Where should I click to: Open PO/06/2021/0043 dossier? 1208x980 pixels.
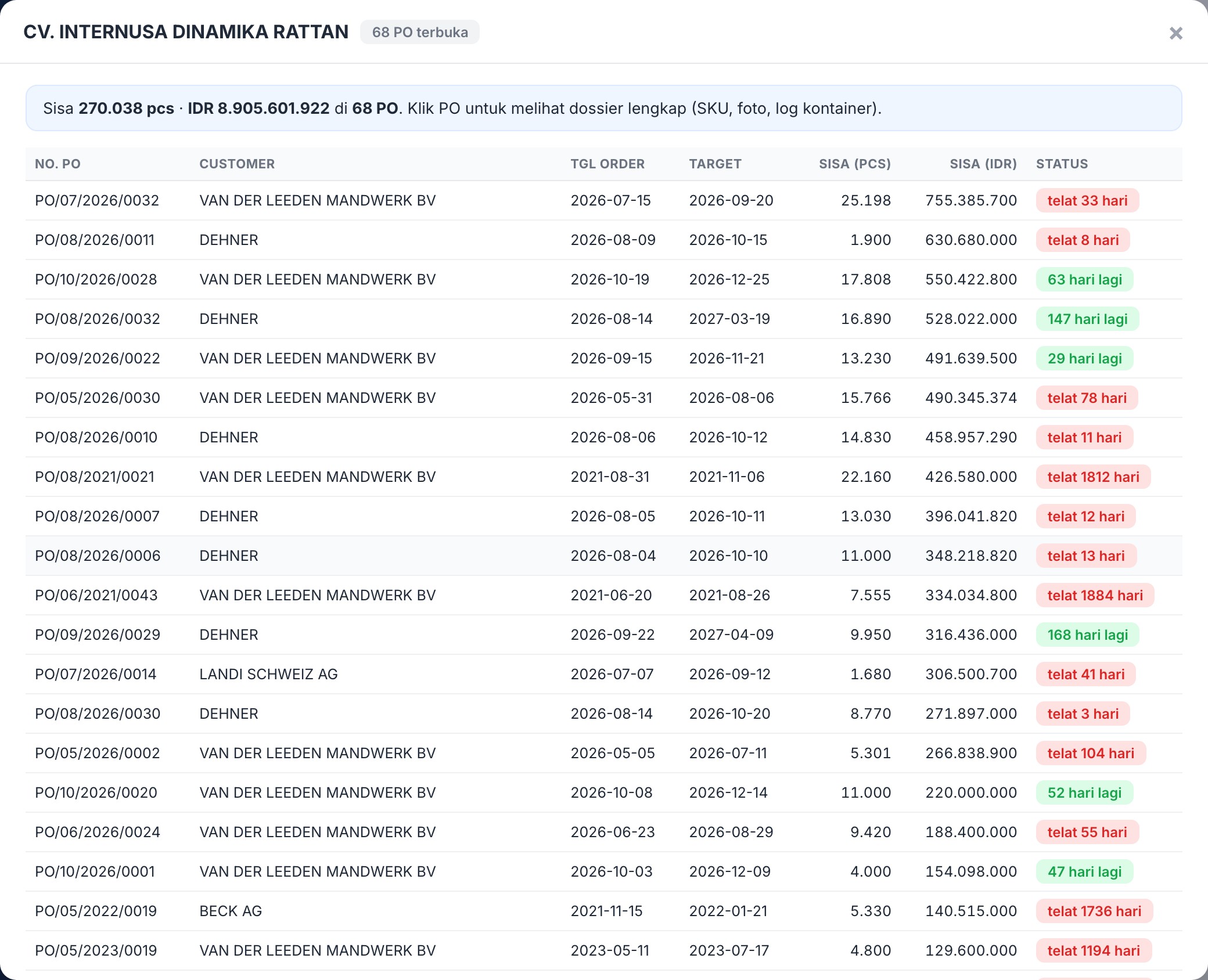pyautogui.click(x=604, y=595)
